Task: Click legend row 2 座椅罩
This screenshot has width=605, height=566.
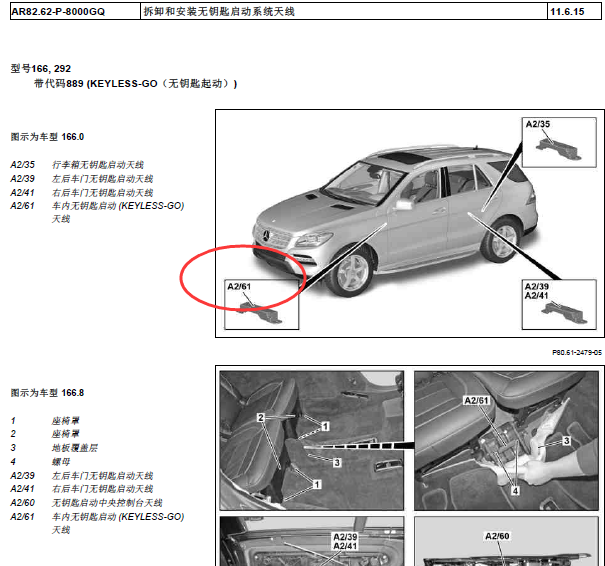Action: (x=45, y=434)
